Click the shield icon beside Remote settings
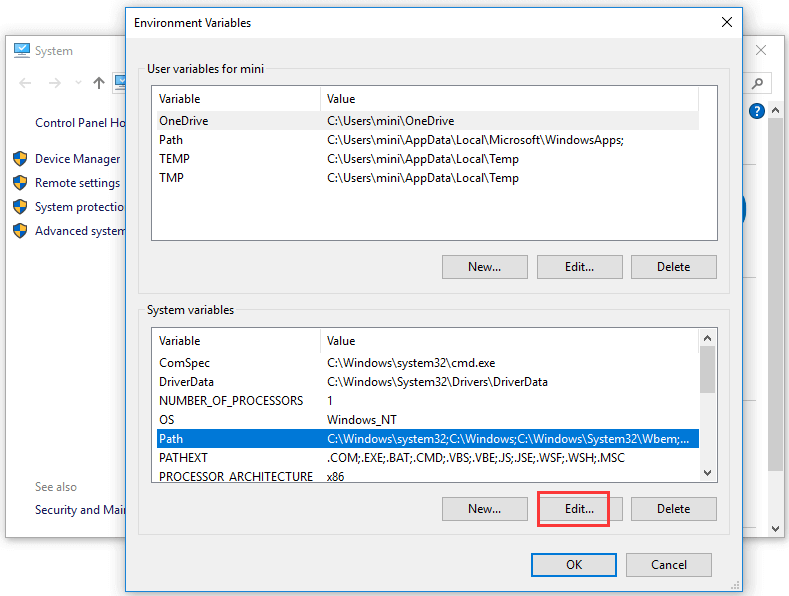Screen dimensions: 789x596 click(20, 183)
